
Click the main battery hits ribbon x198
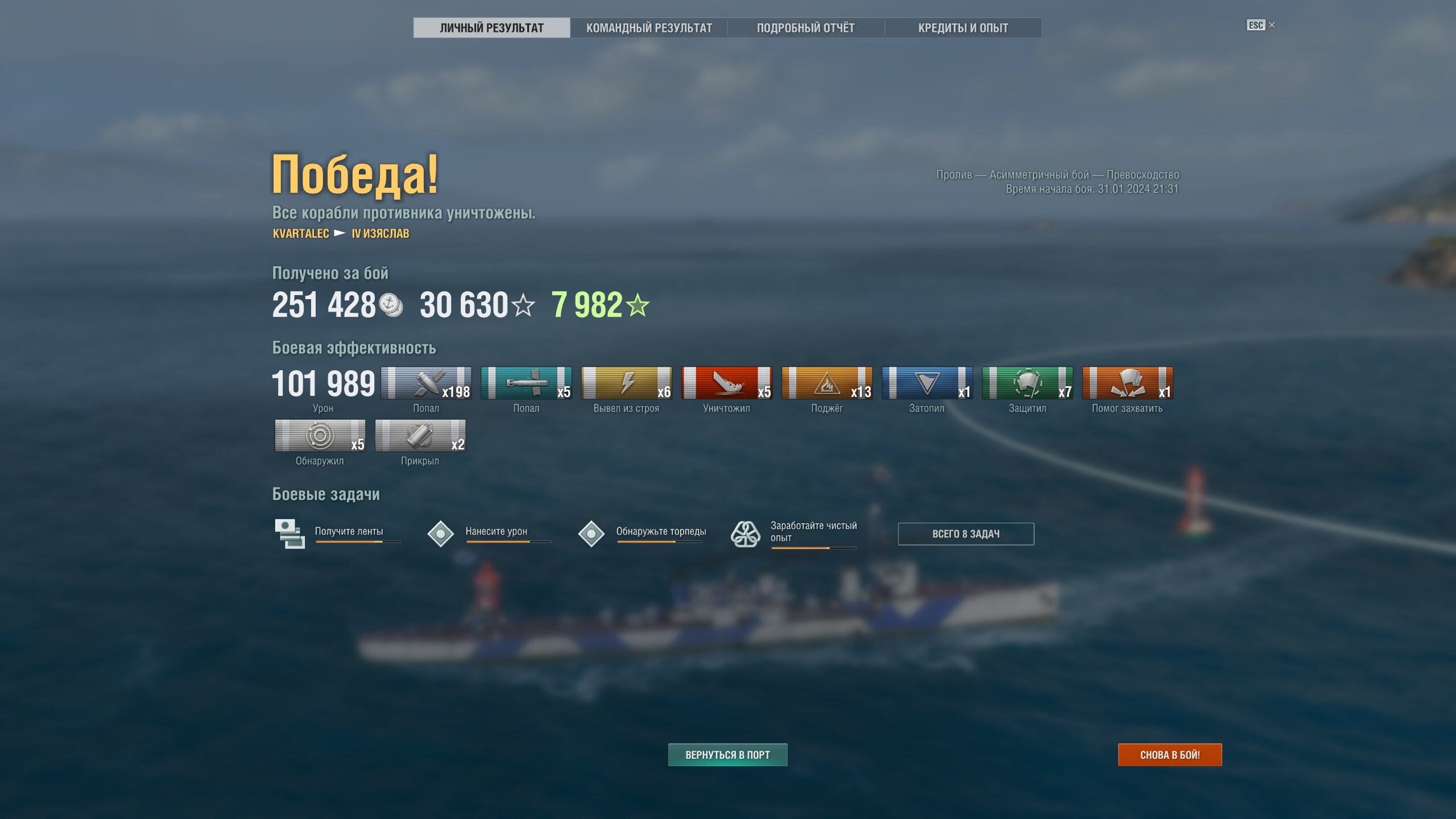(426, 383)
